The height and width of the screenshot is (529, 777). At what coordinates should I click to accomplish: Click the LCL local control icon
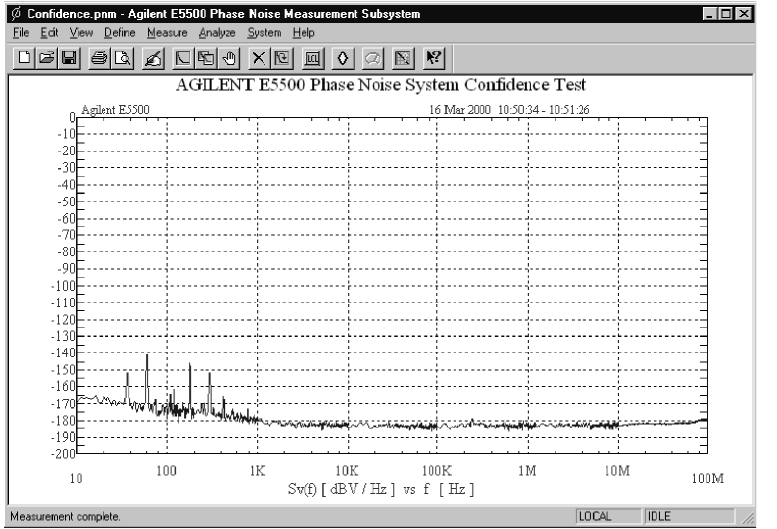pos(313,58)
